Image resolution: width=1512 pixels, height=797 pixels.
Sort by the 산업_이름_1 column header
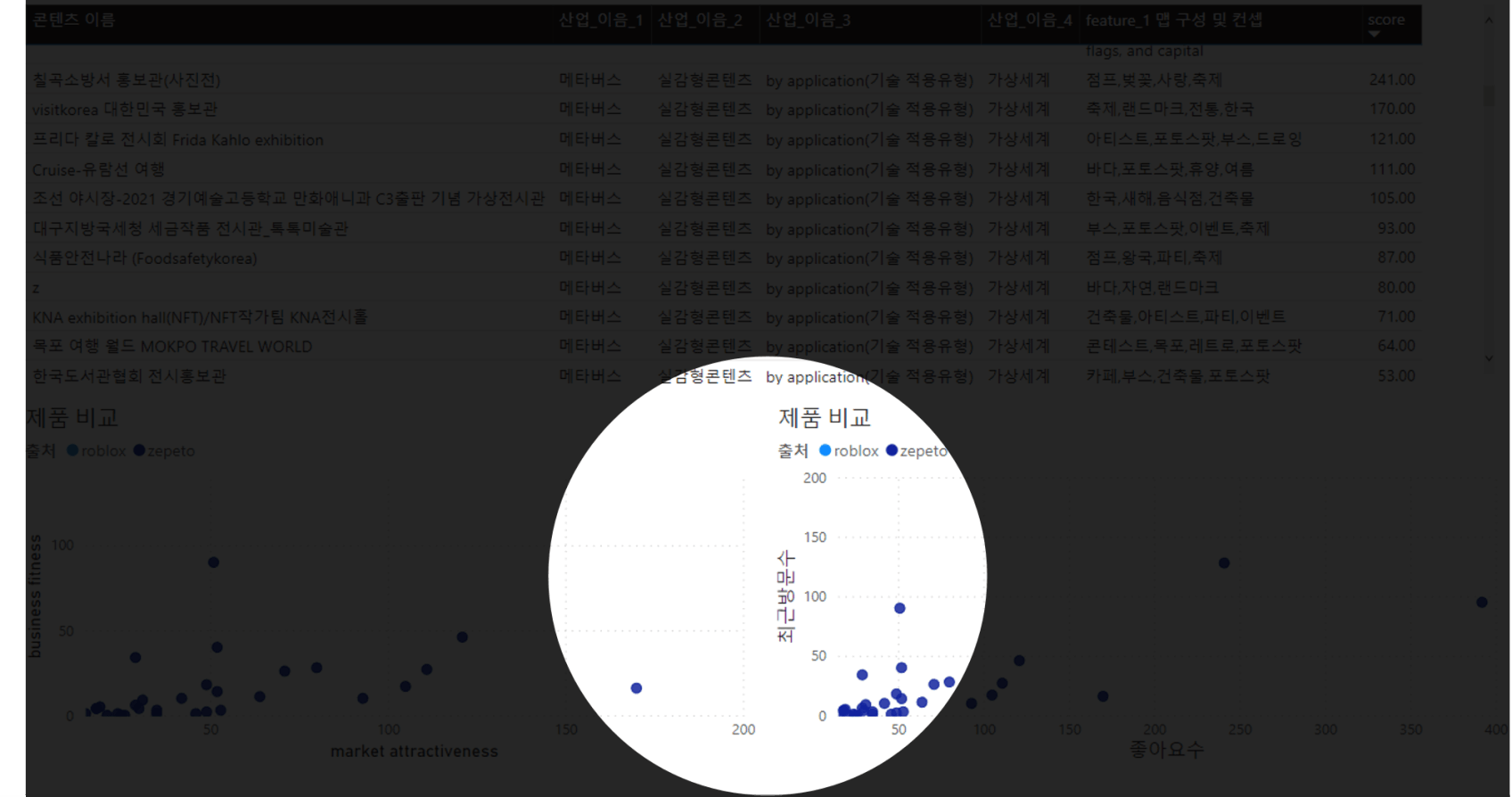click(x=600, y=20)
